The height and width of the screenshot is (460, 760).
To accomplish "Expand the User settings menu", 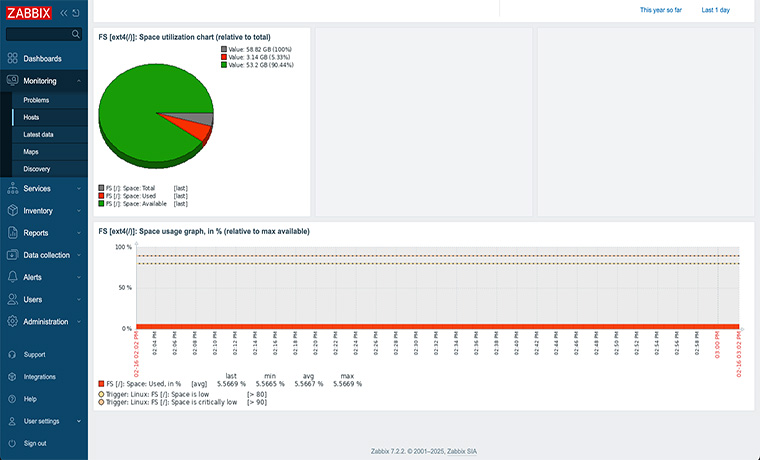I will pos(41,421).
